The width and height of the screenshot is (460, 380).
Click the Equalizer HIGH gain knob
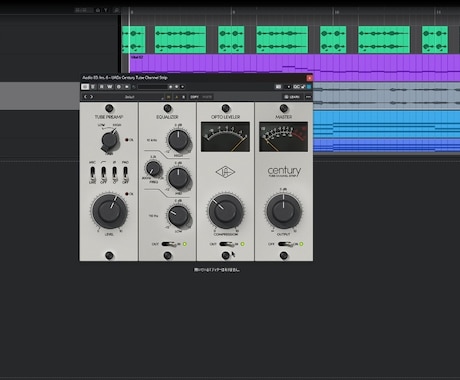point(179,140)
